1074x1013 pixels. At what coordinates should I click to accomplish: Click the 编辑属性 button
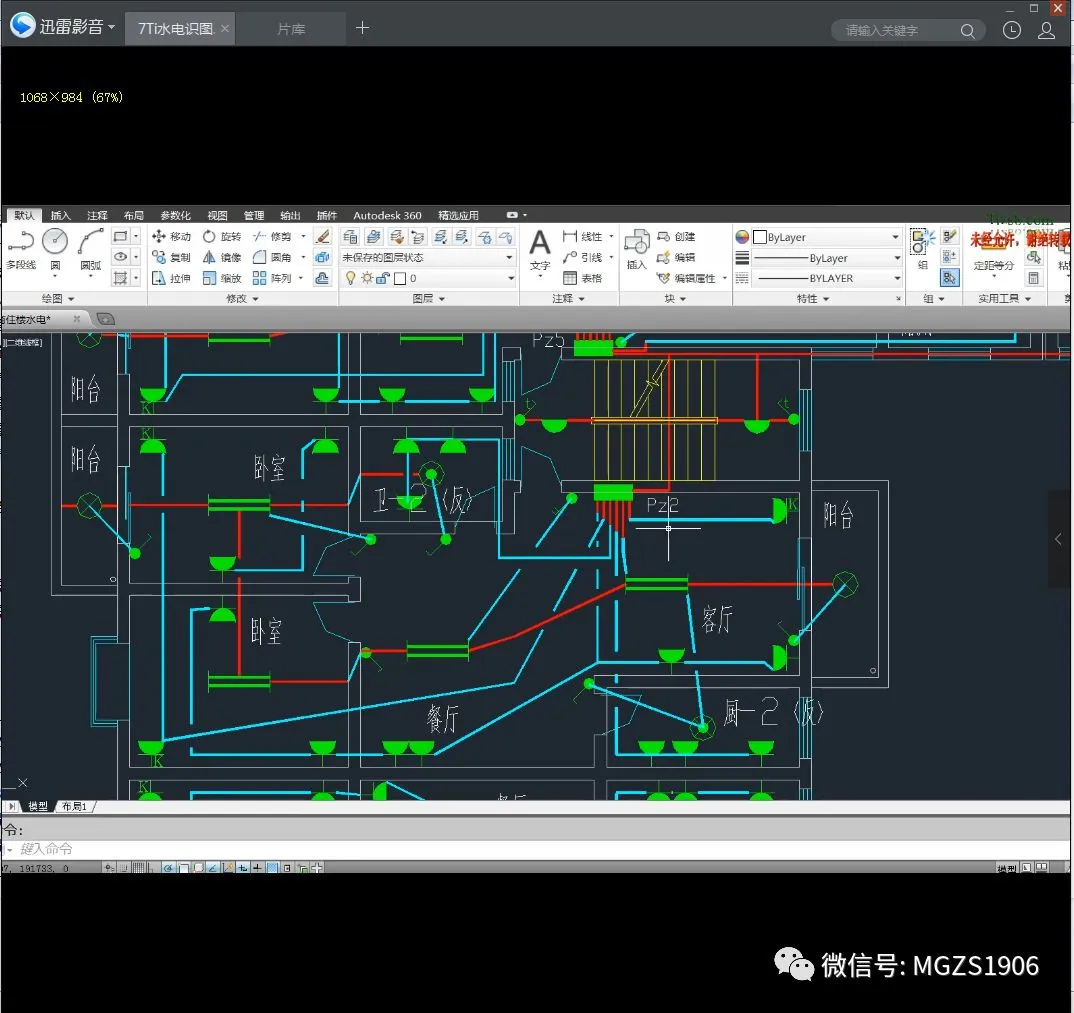688,278
